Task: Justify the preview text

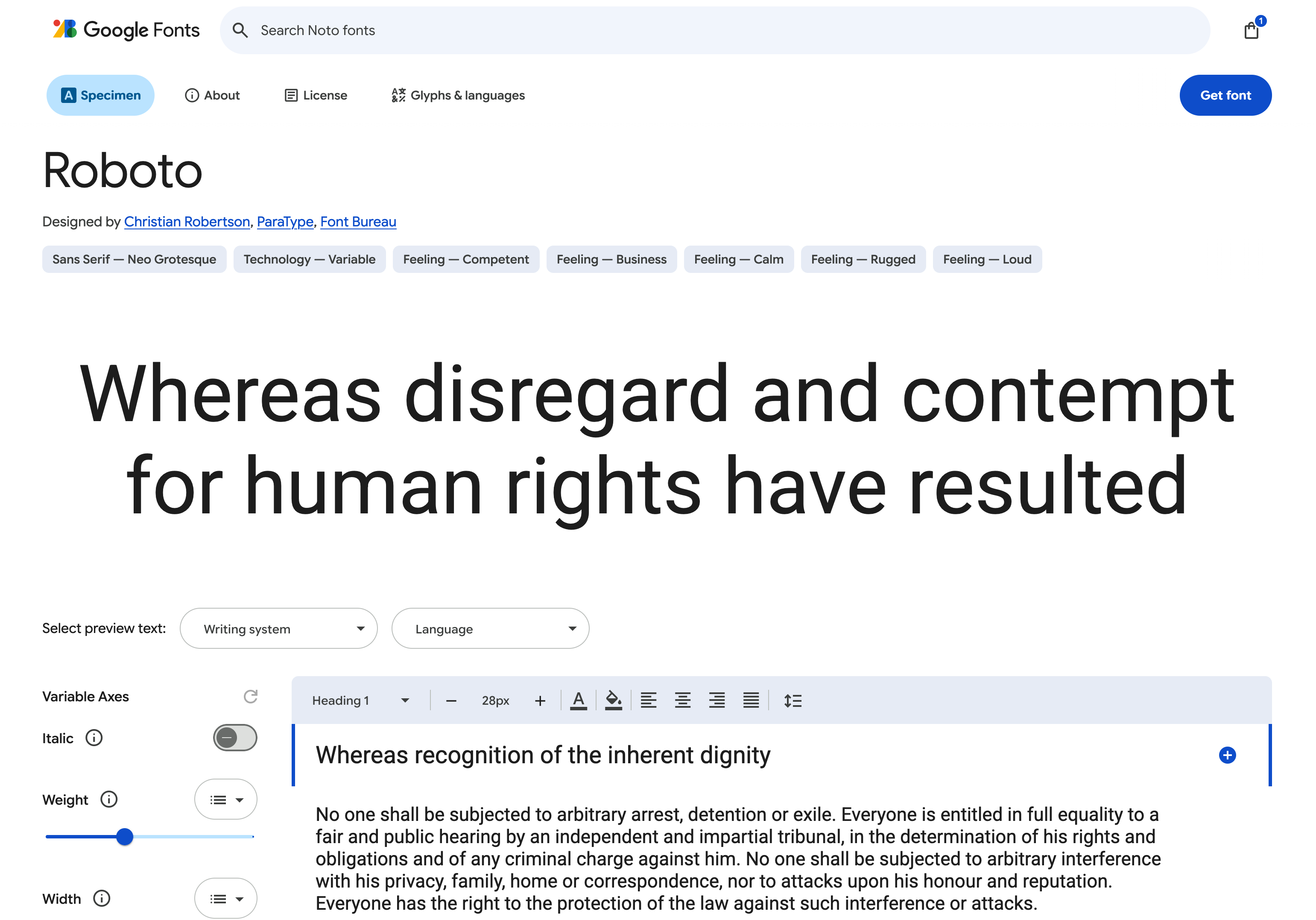Action: pyautogui.click(x=751, y=700)
